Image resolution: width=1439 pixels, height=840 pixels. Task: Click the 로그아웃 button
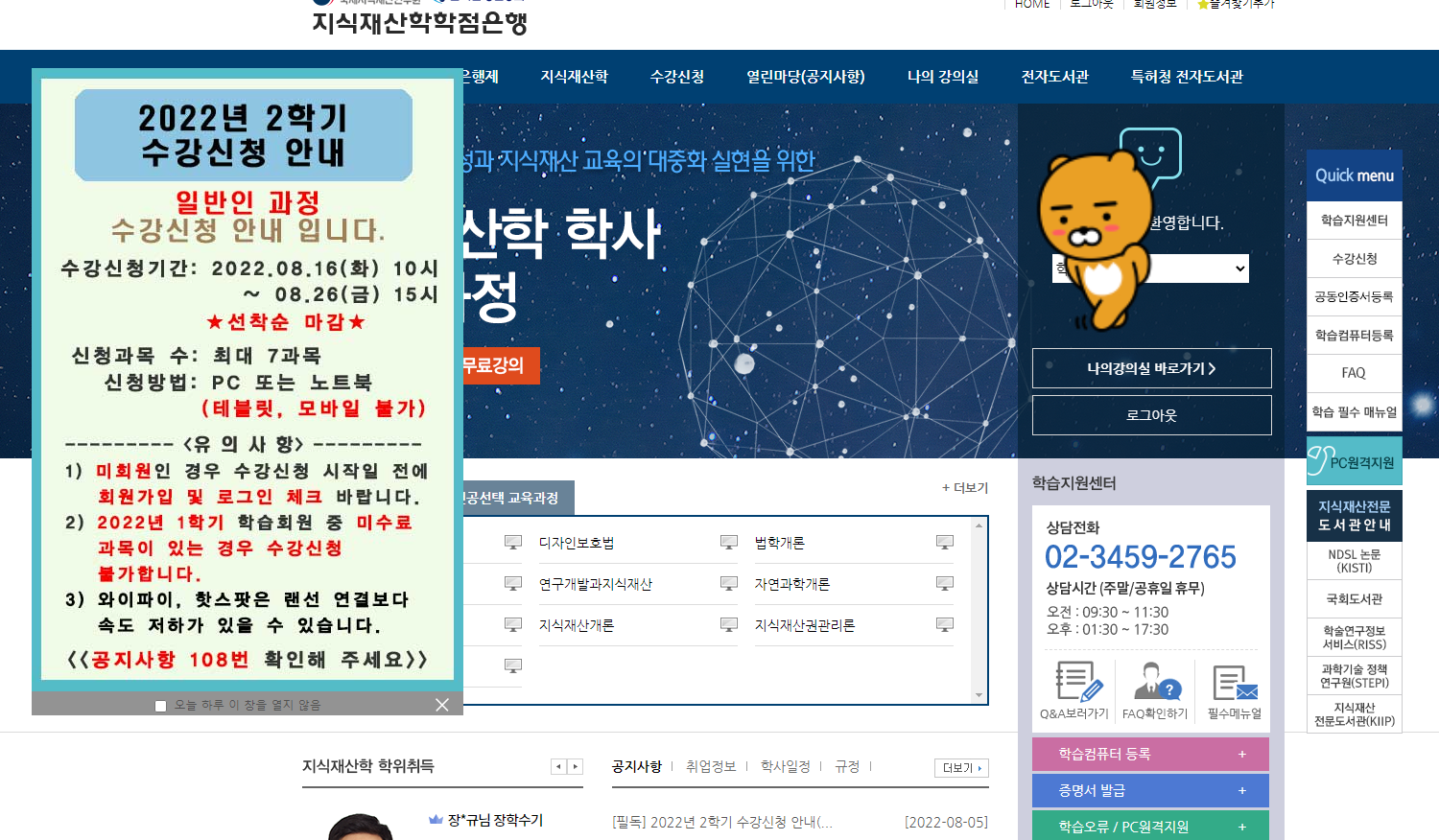pos(1151,414)
